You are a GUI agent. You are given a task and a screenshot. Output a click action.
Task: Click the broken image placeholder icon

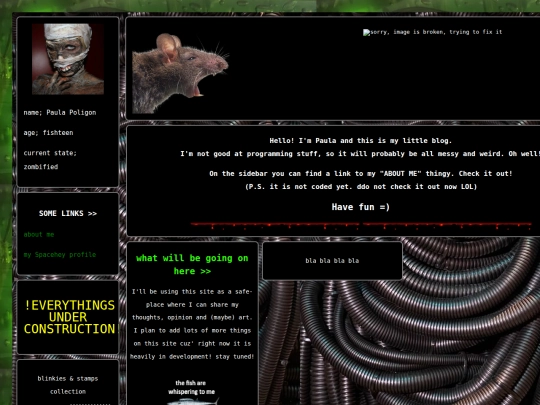tap(366, 32)
